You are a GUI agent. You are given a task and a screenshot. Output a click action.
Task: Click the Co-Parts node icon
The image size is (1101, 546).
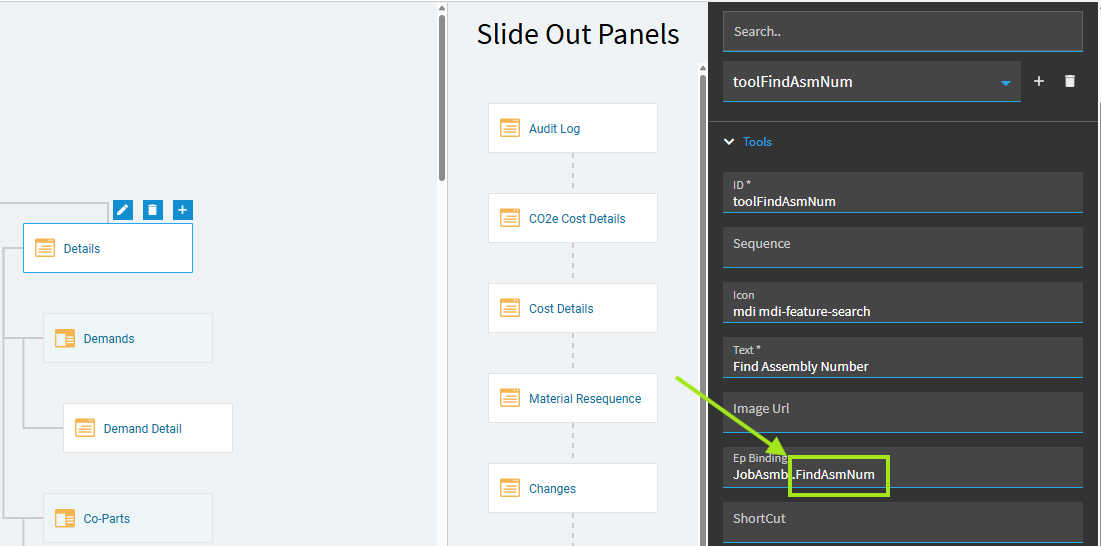(x=65, y=518)
